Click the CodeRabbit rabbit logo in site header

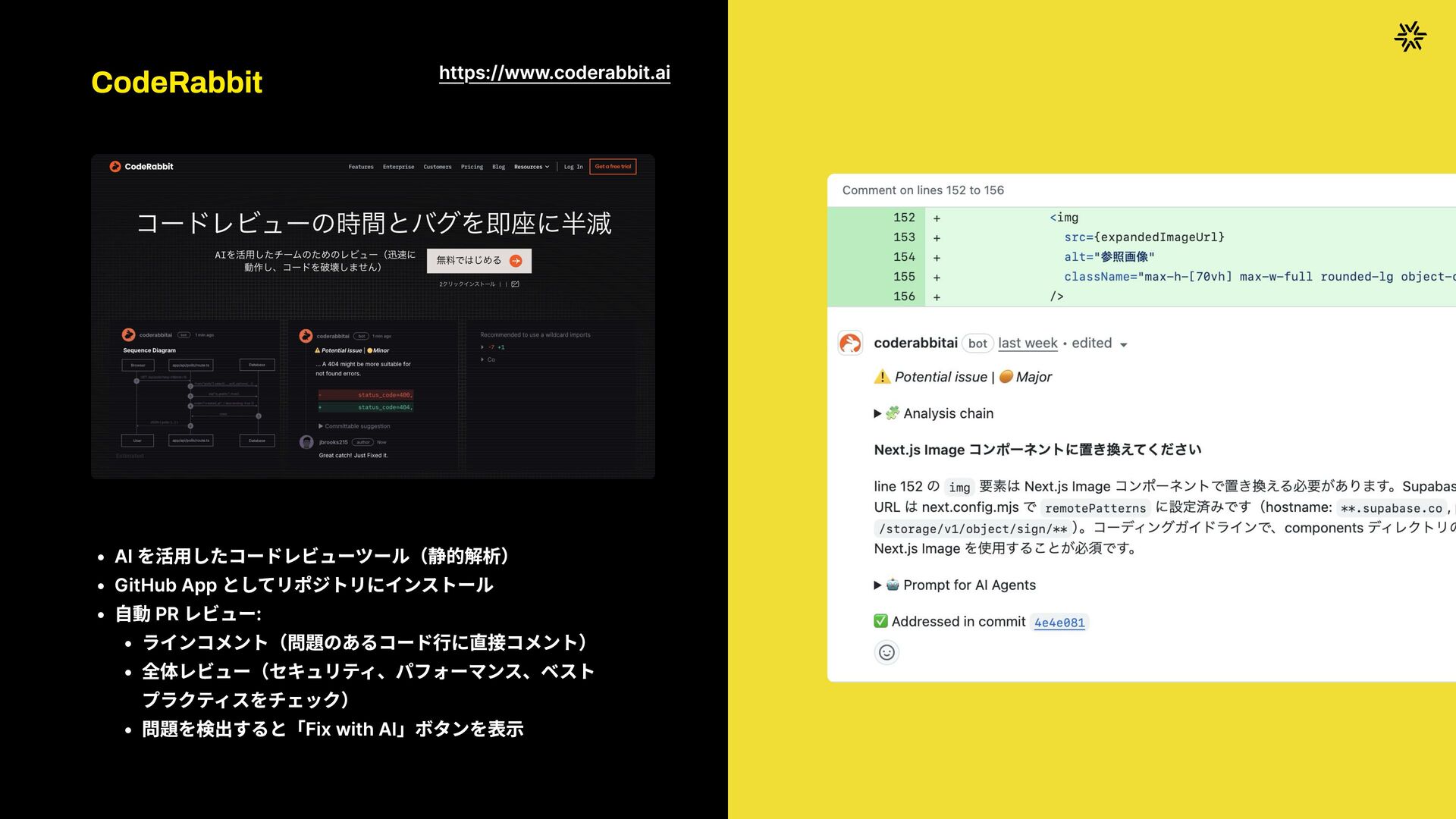click(115, 166)
